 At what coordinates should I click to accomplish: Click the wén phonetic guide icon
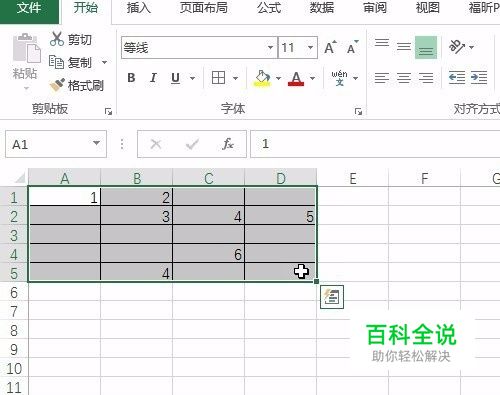coord(339,78)
